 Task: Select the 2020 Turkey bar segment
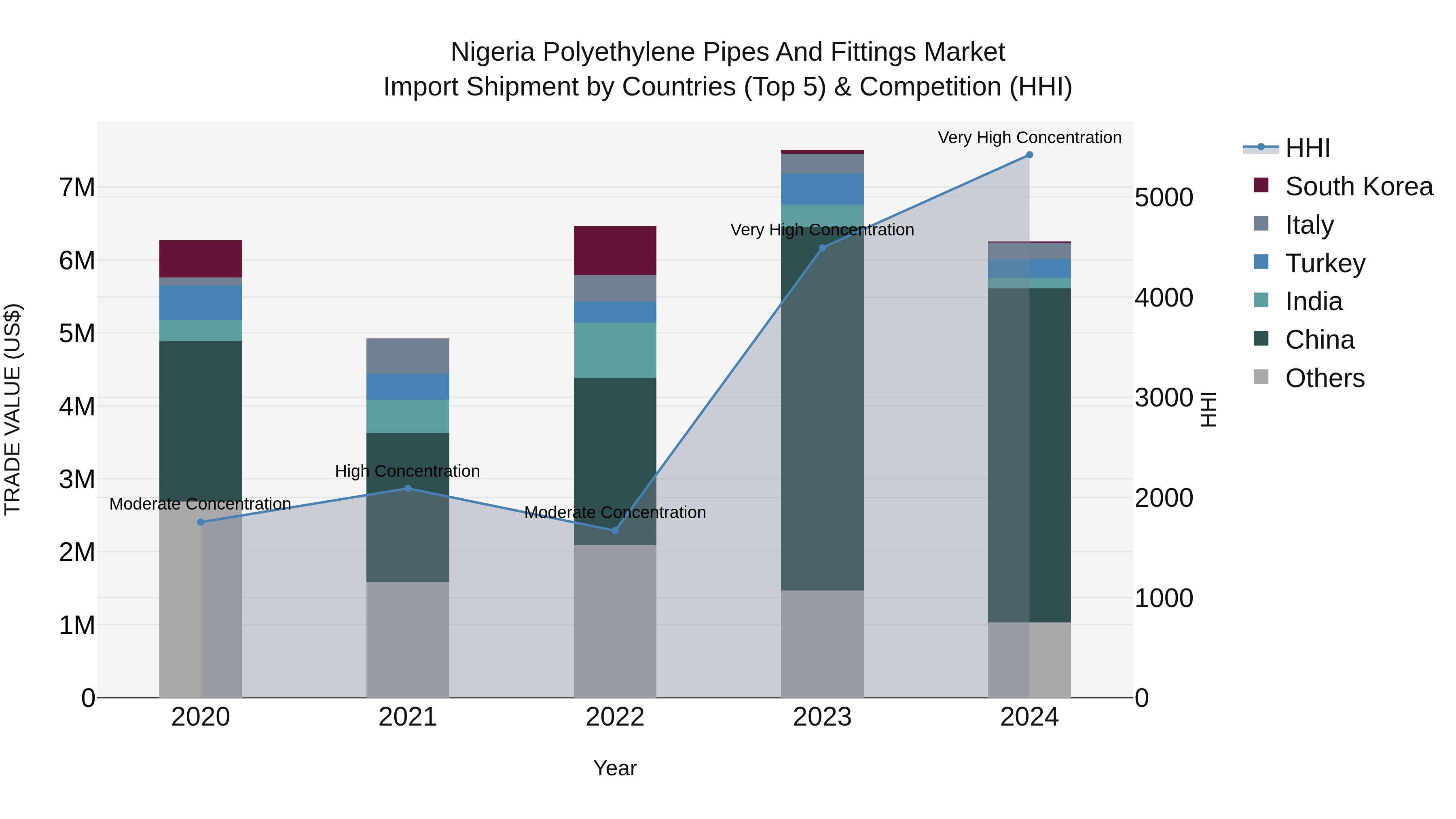tap(201, 303)
